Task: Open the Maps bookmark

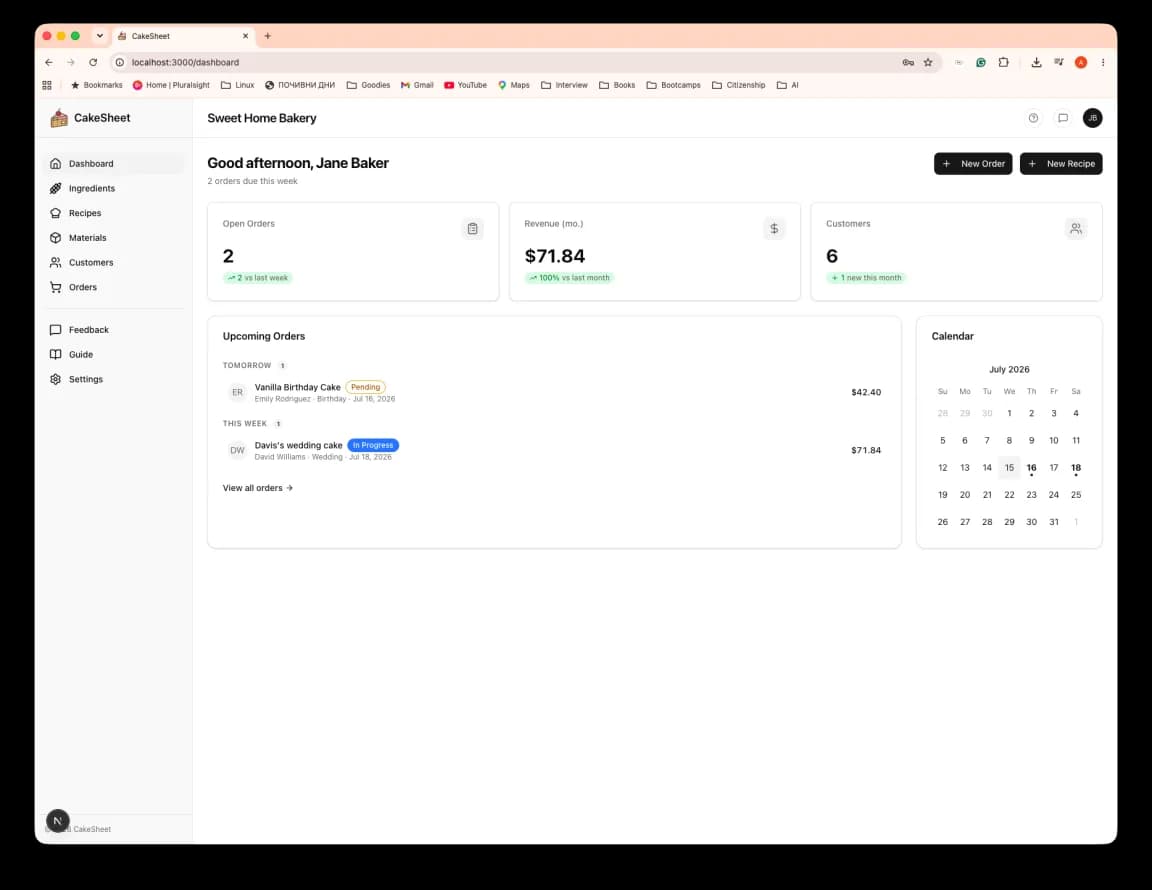Action: click(x=514, y=85)
